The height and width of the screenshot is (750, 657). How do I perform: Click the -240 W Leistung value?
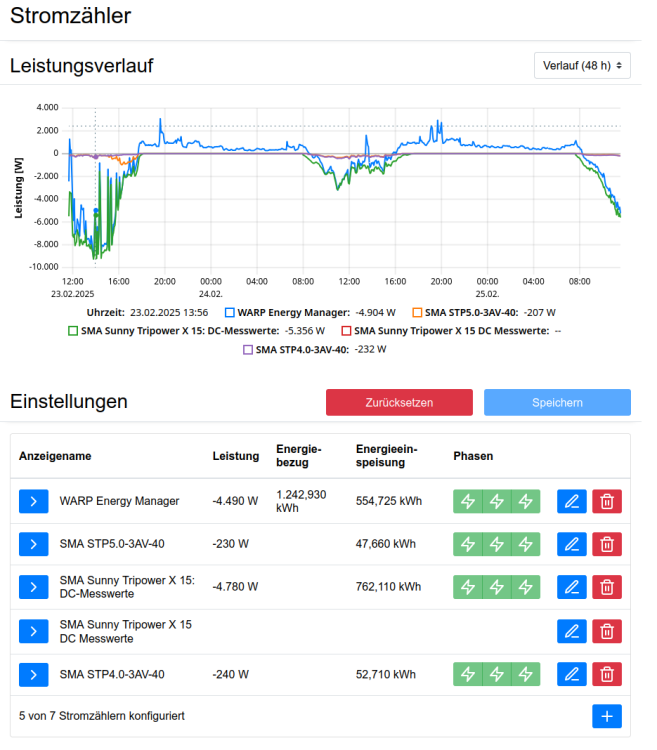230,674
